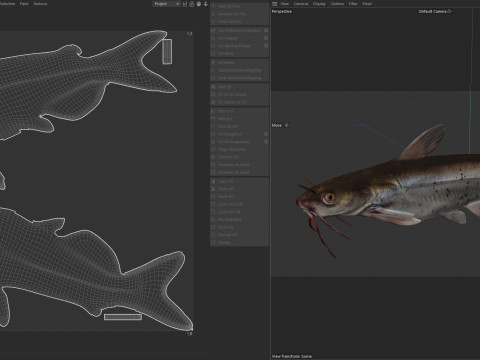Click the Perspective view label
Viewport: 480px width, 360px height.
point(282,11)
